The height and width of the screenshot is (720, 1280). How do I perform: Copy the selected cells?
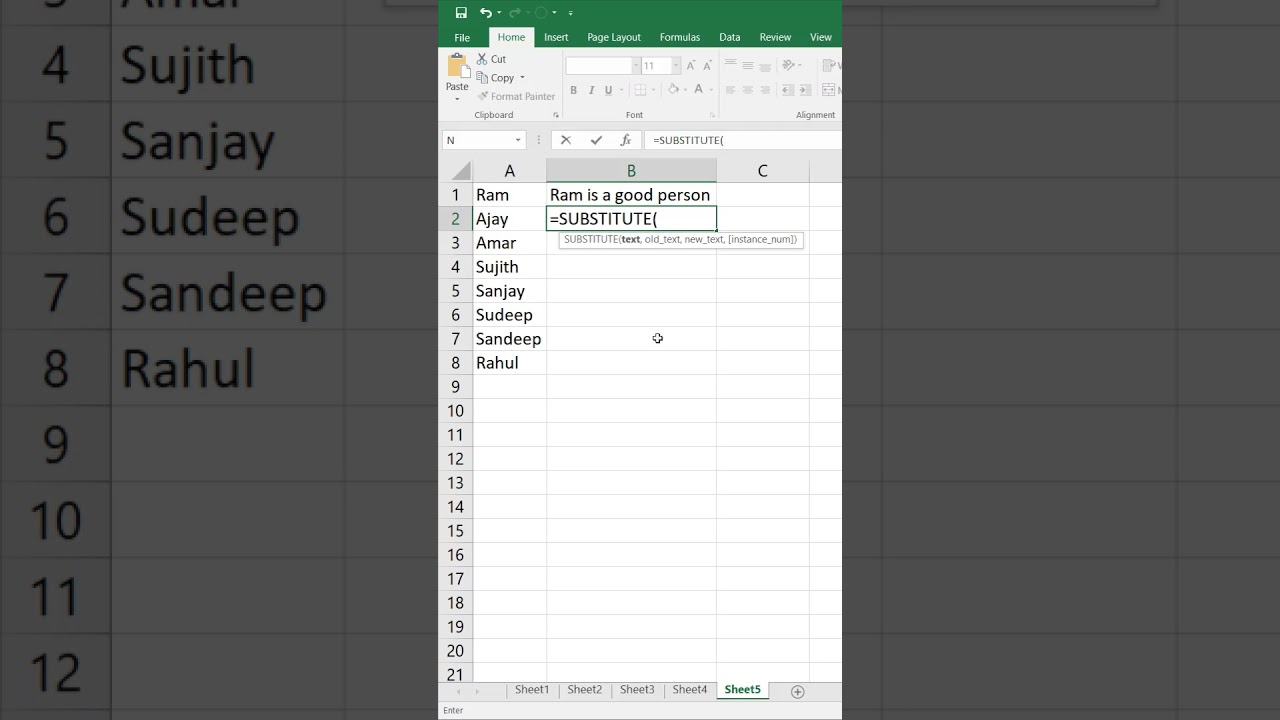(496, 78)
